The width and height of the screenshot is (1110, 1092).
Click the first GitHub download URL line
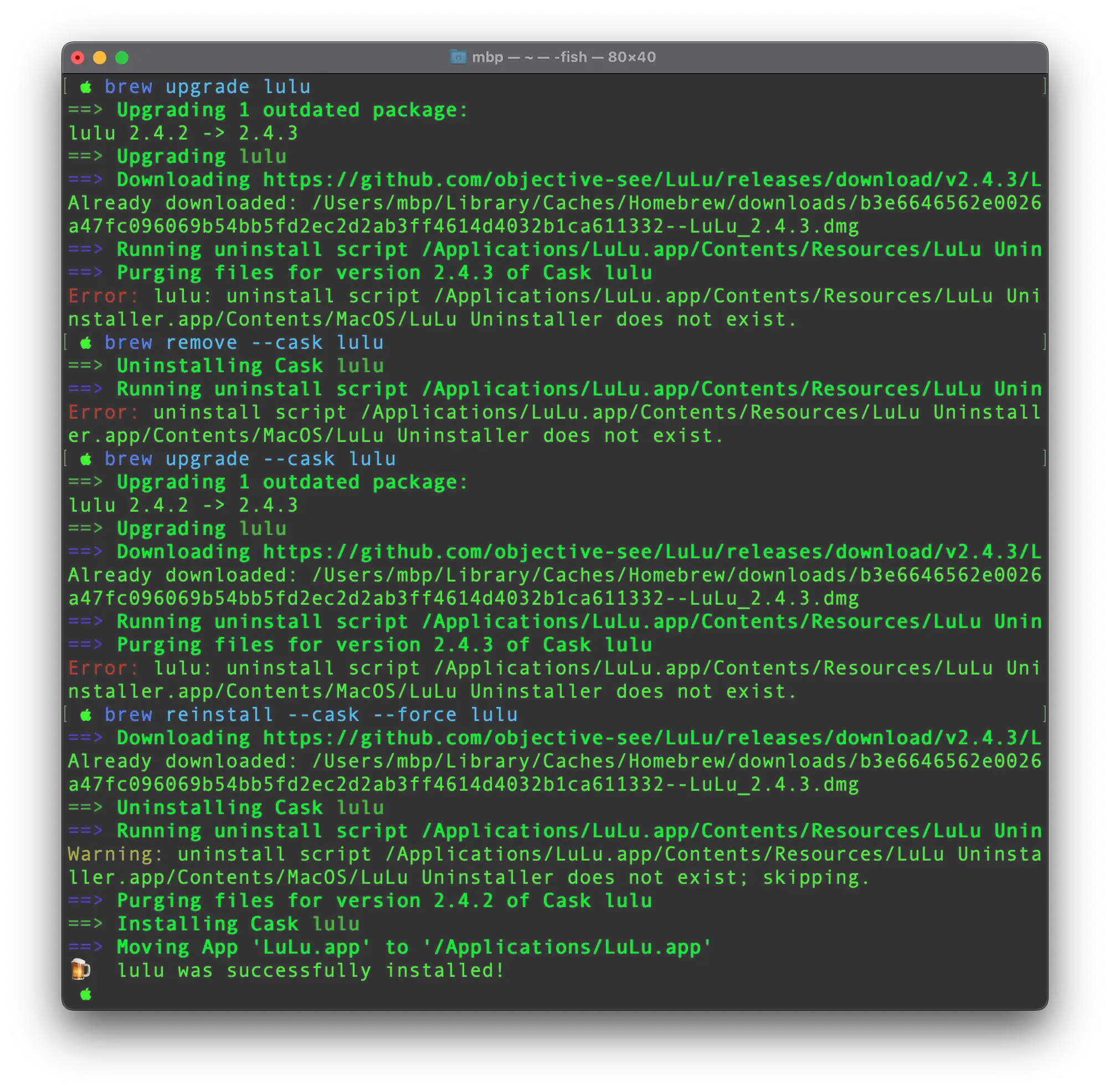point(651,180)
